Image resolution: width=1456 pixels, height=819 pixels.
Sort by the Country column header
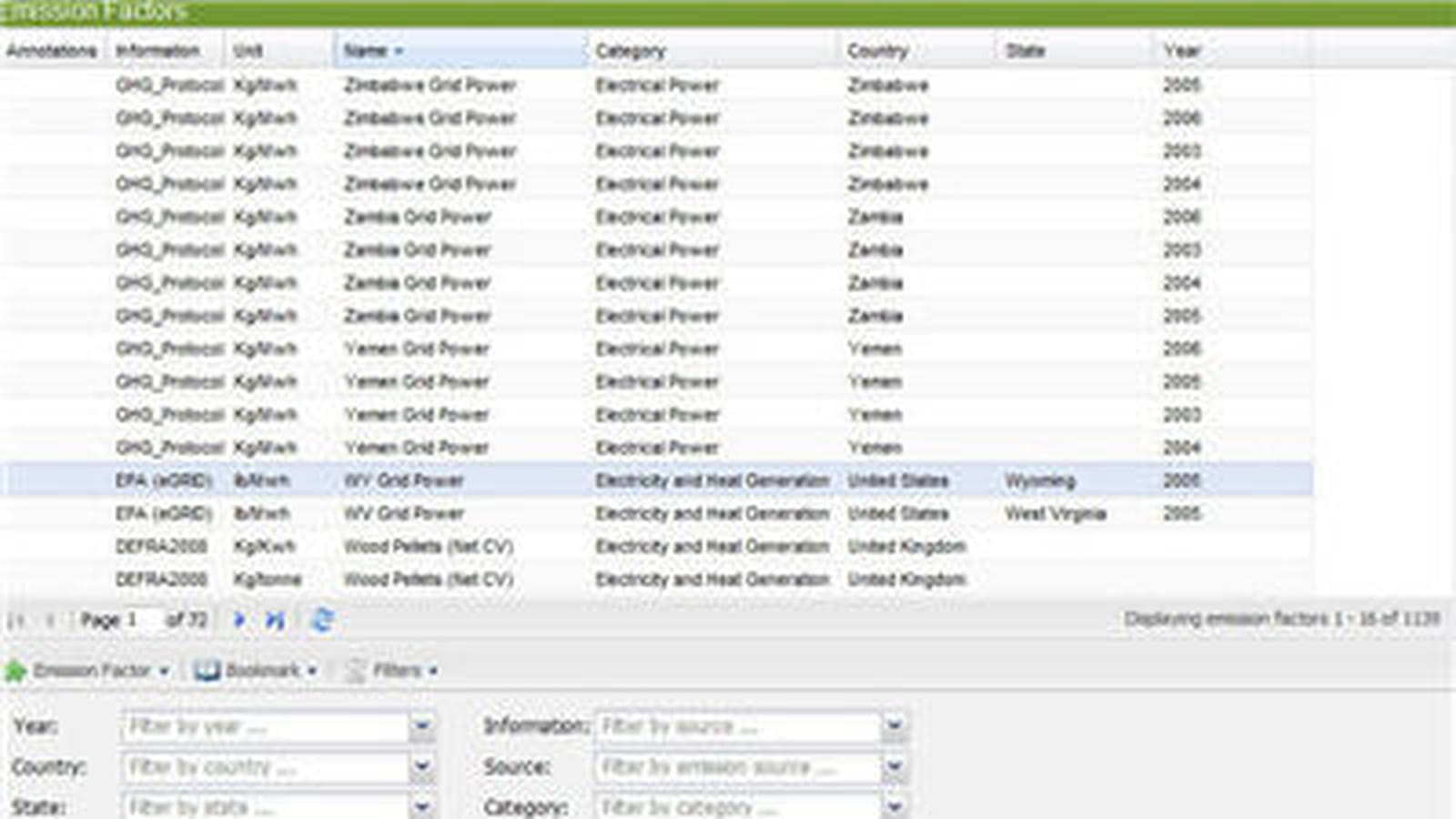pos(918,51)
